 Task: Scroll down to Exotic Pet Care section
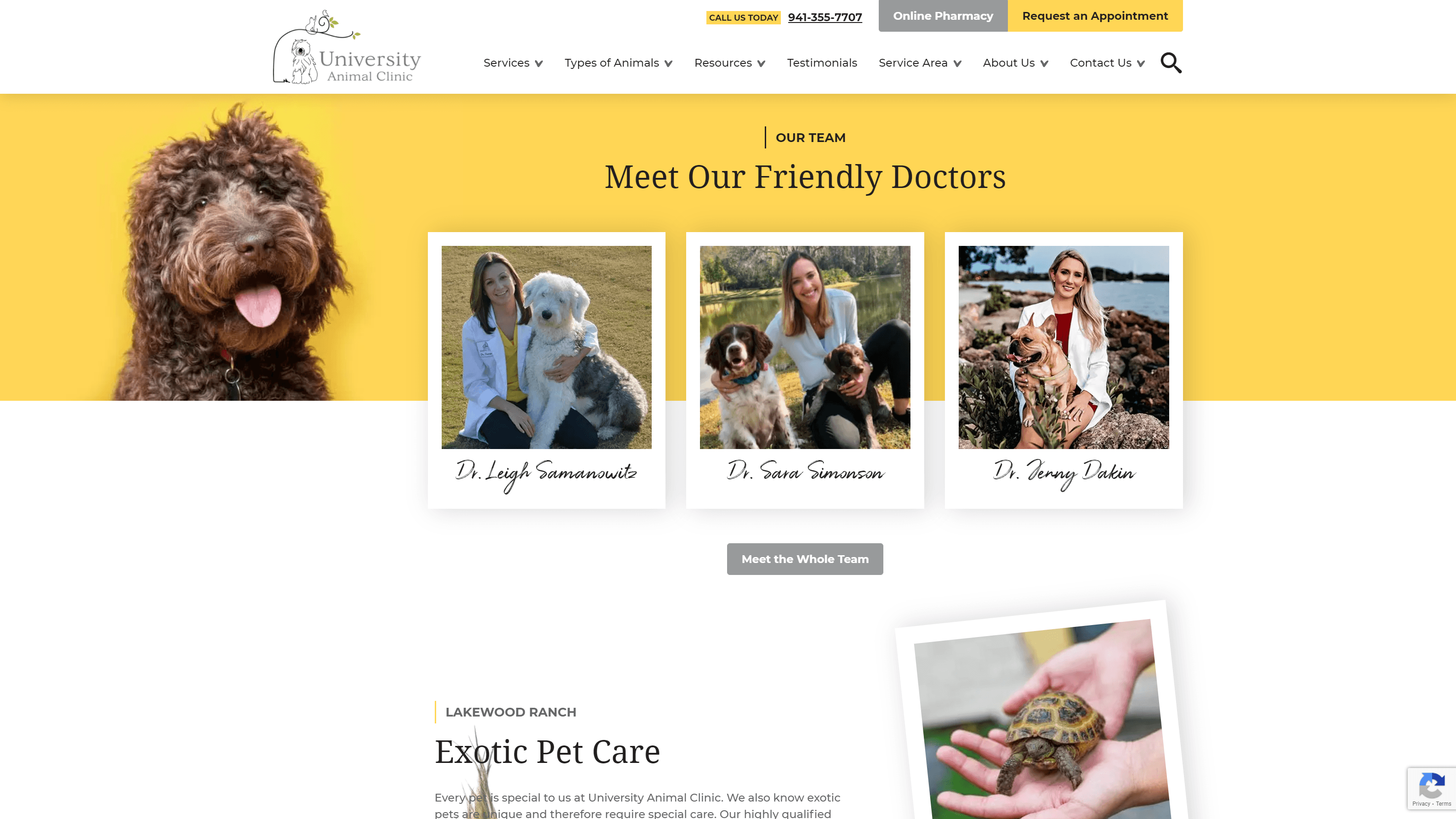tap(547, 752)
